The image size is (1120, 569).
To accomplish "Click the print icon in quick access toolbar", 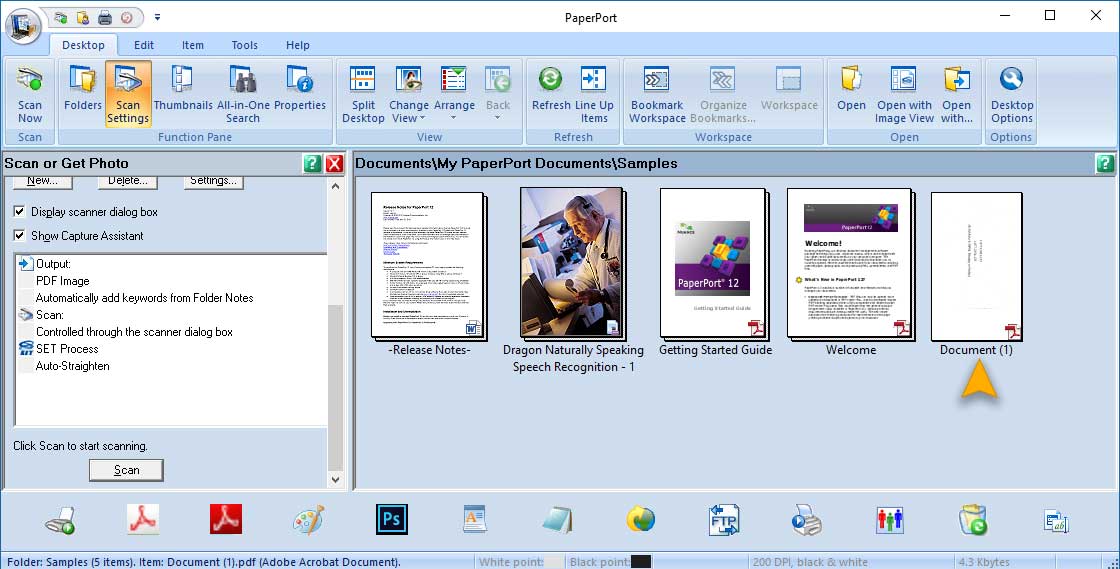I will click(104, 17).
